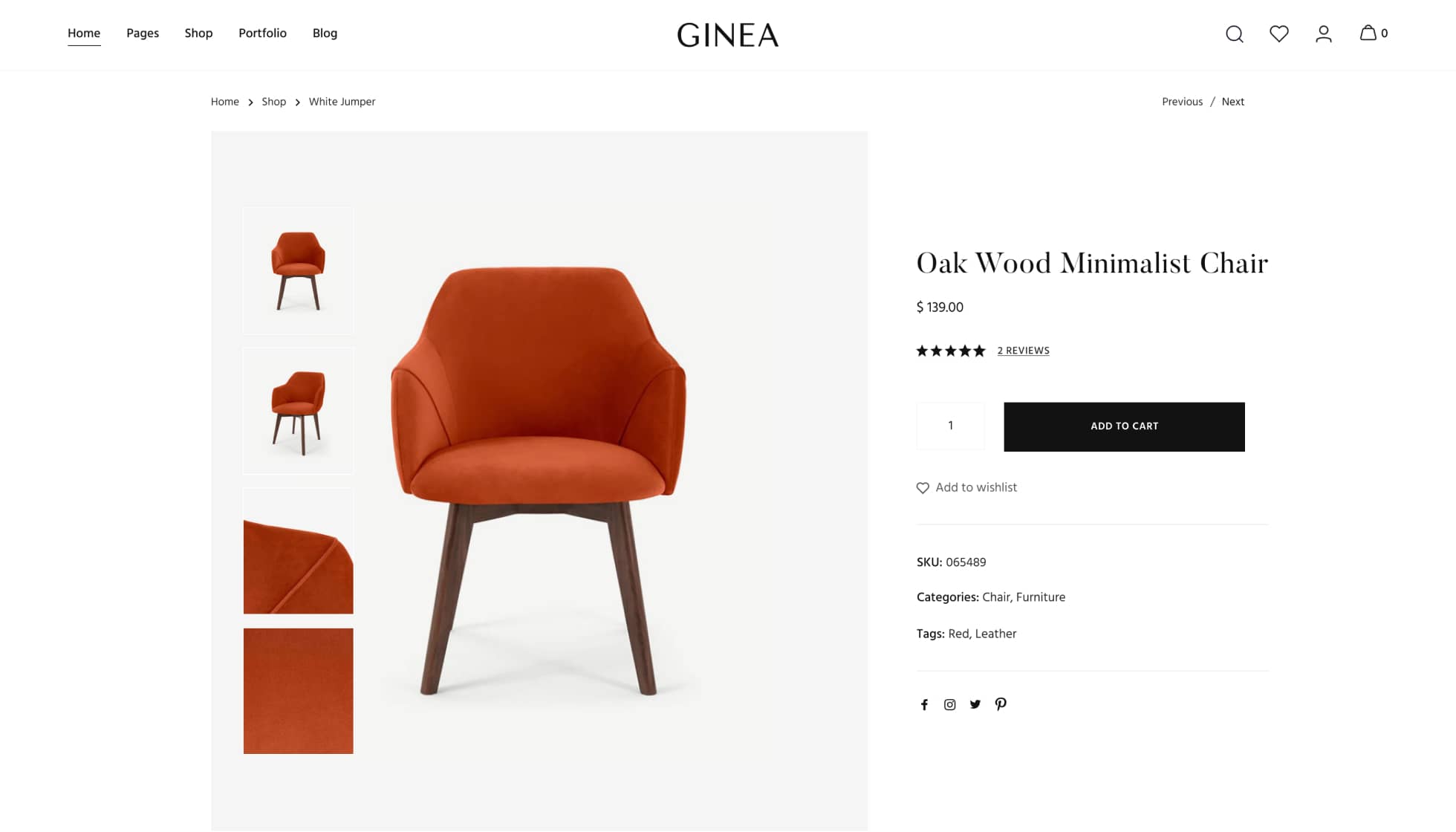
Task: Share product on Twitter
Action: click(975, 704)
